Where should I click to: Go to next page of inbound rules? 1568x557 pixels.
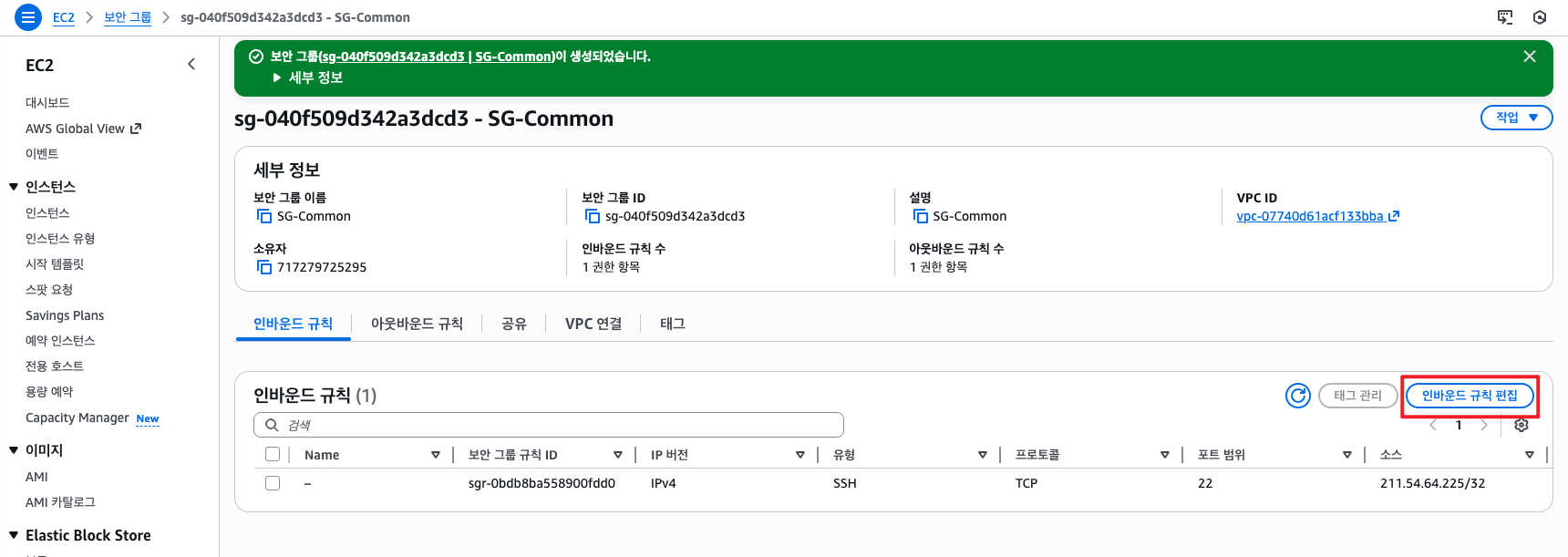[x=1484, y=425]
